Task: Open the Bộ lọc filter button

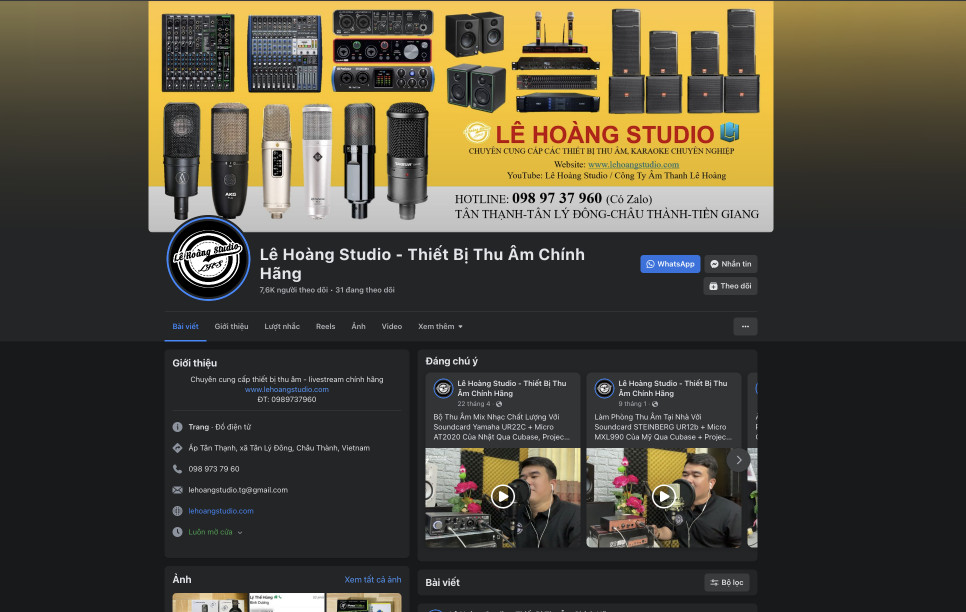Action: click(727, 582)
